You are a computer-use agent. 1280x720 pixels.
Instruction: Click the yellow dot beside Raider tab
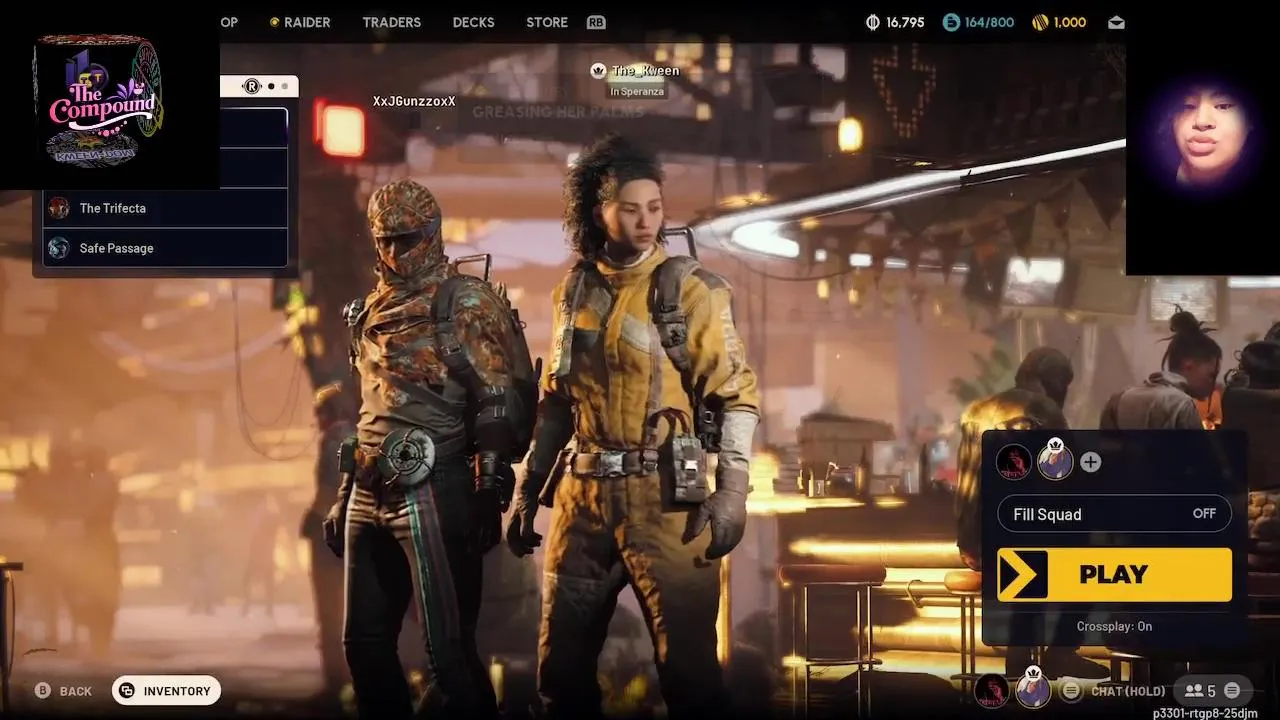click(x=275, y=22)
